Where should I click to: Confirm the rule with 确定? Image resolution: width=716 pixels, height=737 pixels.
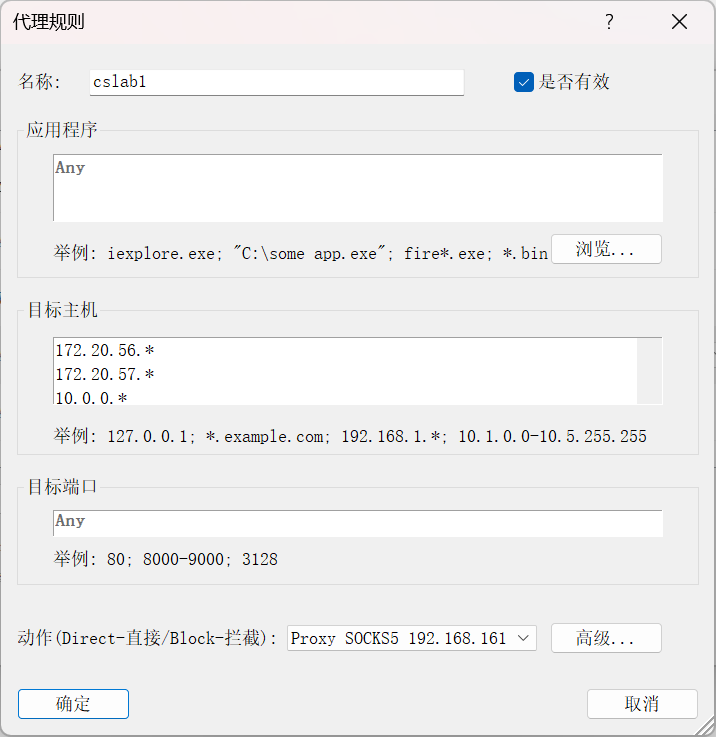click(x=73, y=704)
